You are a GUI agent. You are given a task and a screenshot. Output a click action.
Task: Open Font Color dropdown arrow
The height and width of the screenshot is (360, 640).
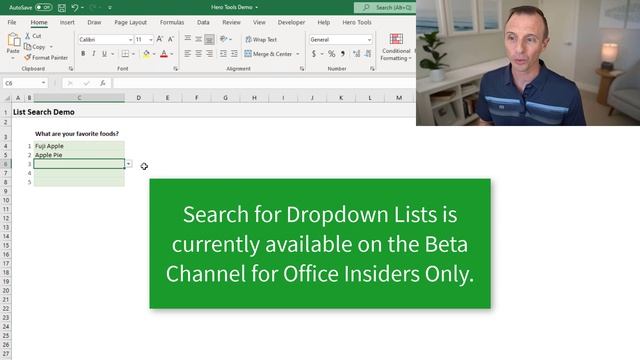pos(172,54)
